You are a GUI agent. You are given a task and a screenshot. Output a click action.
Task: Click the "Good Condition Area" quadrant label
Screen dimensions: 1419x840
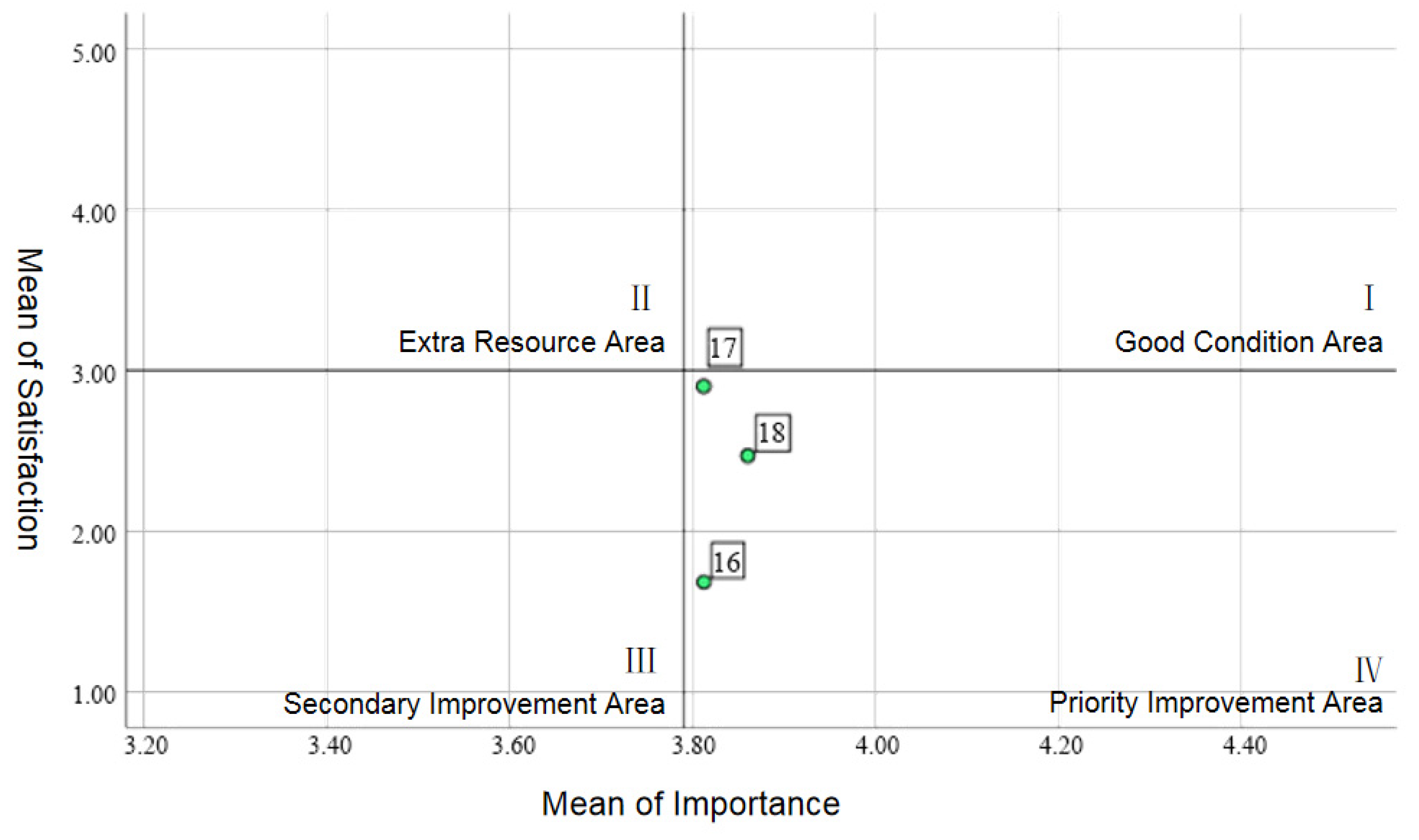(1249, 342)
